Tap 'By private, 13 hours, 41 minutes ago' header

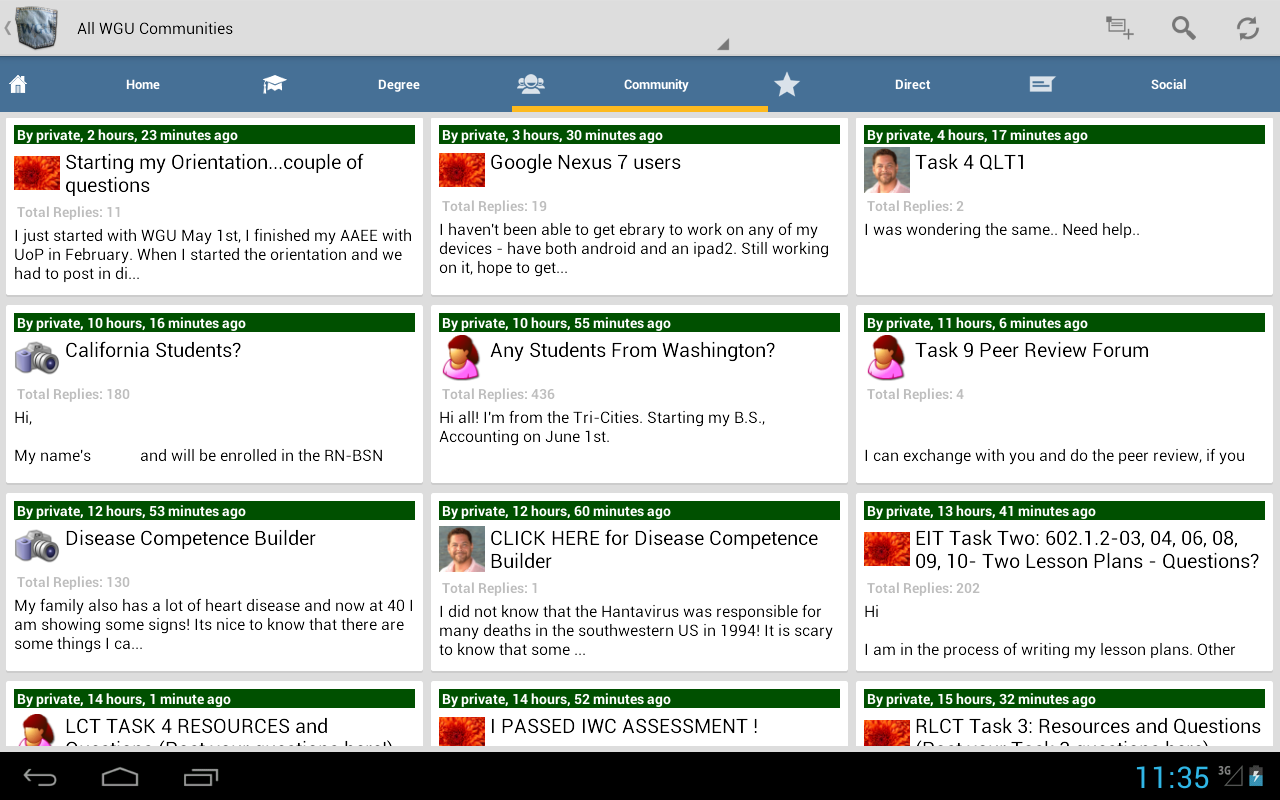(1064, 511)
